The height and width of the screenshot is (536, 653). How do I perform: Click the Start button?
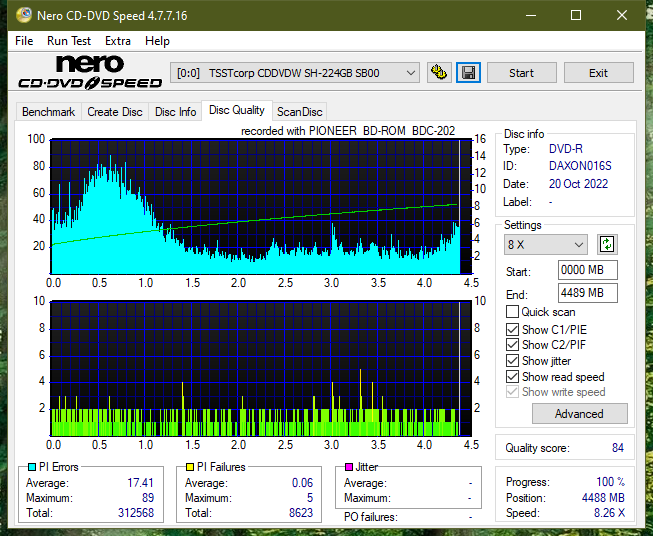coord(521,73)
